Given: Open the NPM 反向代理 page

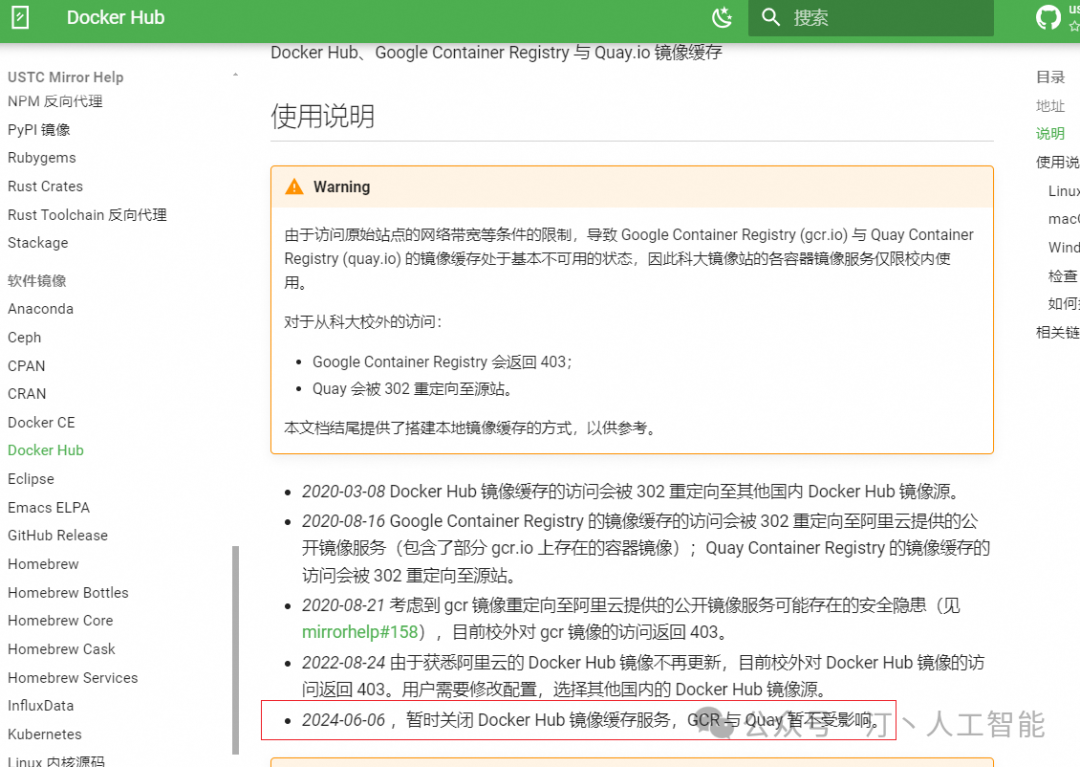Looking at the screenshot, I should [55, 101].
